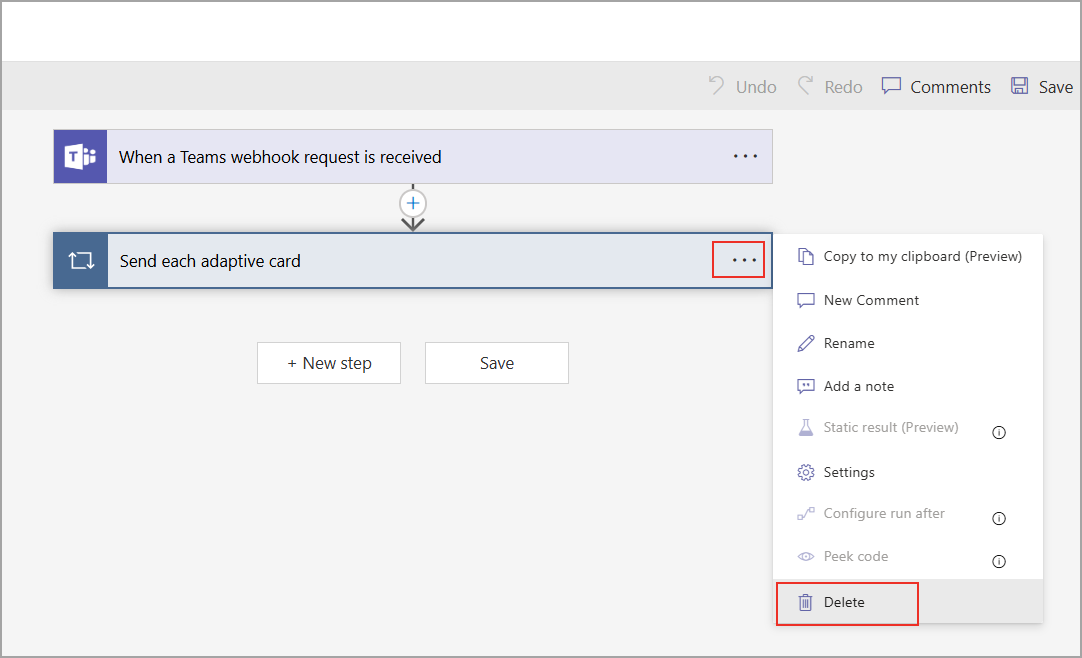Click the trash can Delete icon
This screenshot has width=1082, height=658.
point(805,603)
